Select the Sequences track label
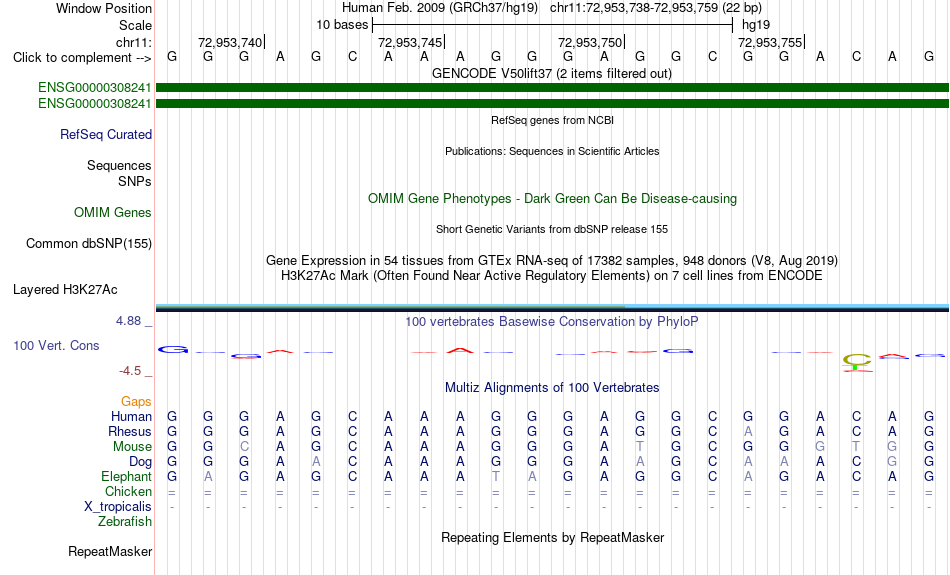The width and height of the screenshot is (950, 575). [x=119, y=165]
